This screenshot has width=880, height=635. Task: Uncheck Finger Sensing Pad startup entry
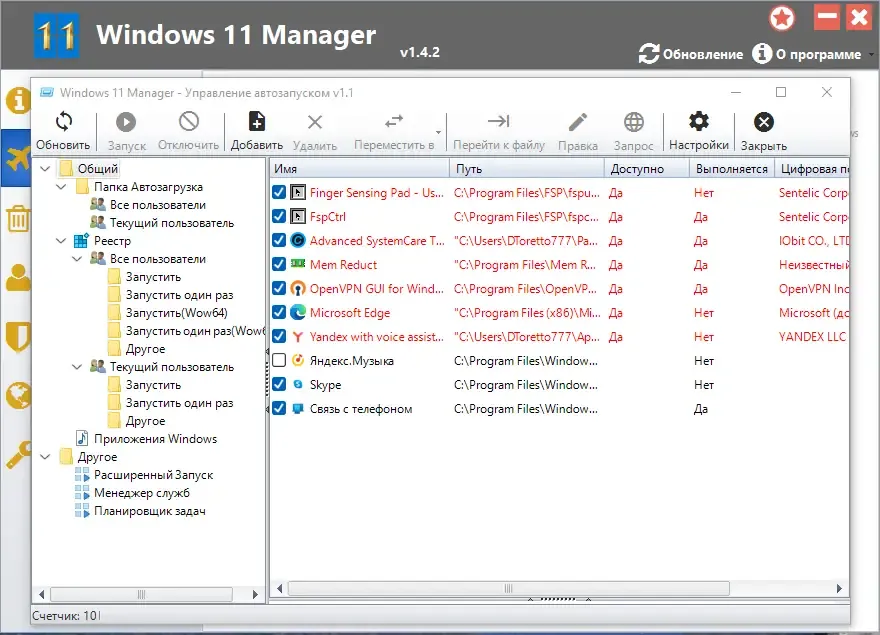pyautogui.click(x=279, y=193)
